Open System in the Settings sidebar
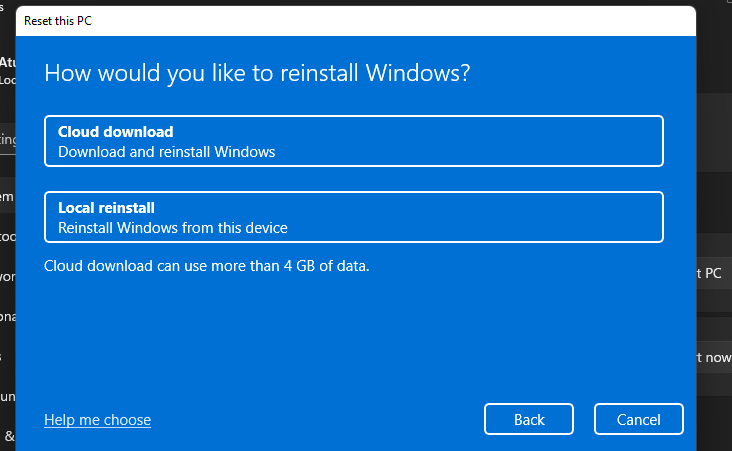Image resolution: width=732 pixels, height=451 pixels. click(x=8, y=198)
